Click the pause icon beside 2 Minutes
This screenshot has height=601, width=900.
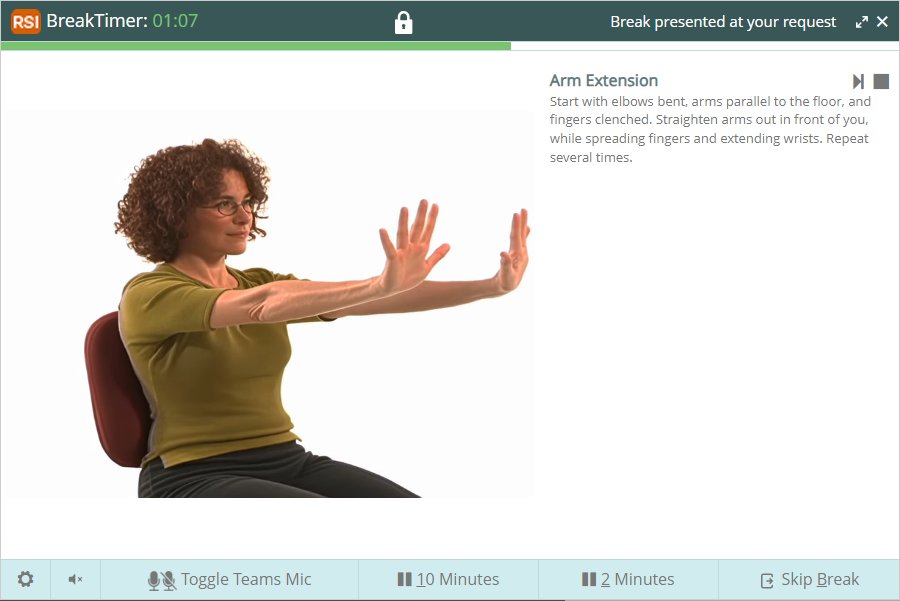click(x=589, y=579)
